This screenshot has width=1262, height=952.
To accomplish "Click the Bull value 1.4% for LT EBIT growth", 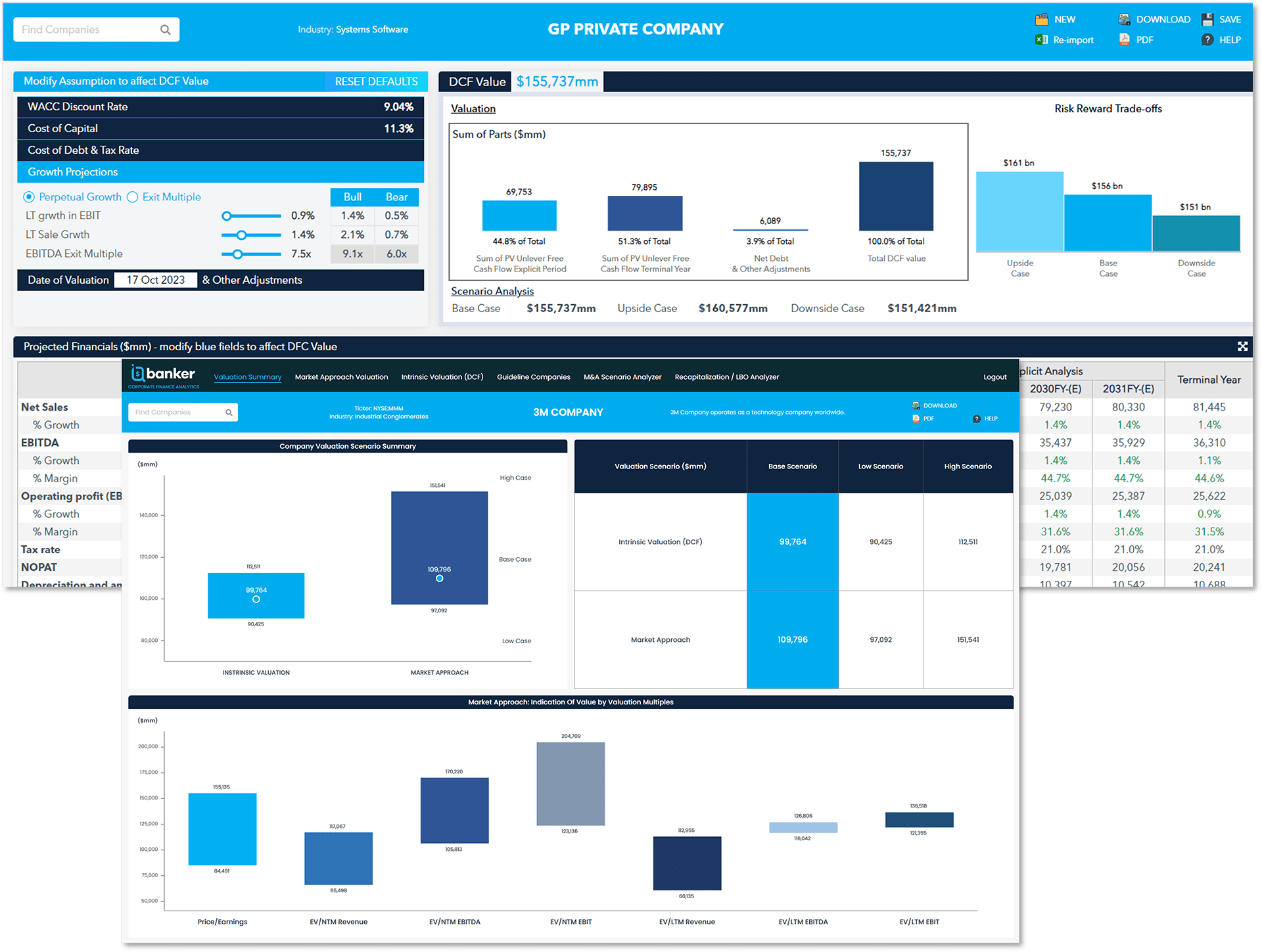I will pyautogui.click(x=352, y=216).
